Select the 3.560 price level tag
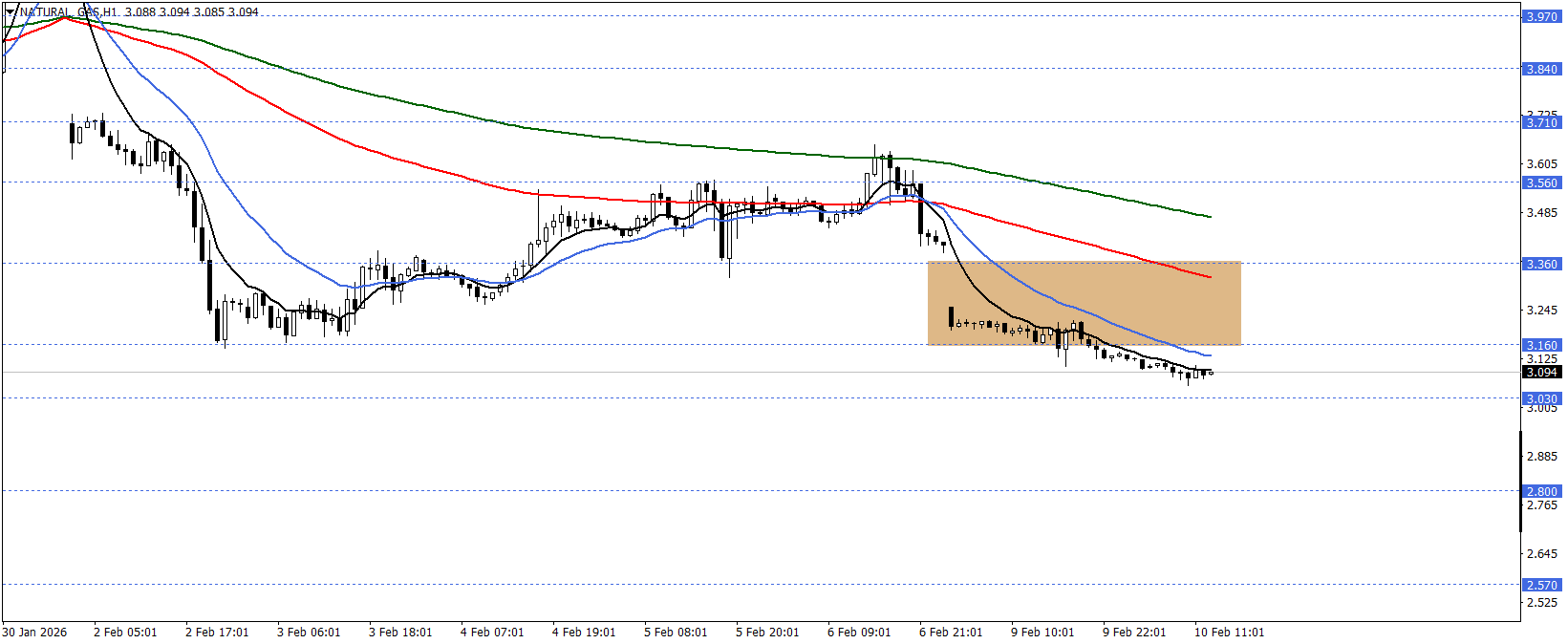 coord(1540,182)
